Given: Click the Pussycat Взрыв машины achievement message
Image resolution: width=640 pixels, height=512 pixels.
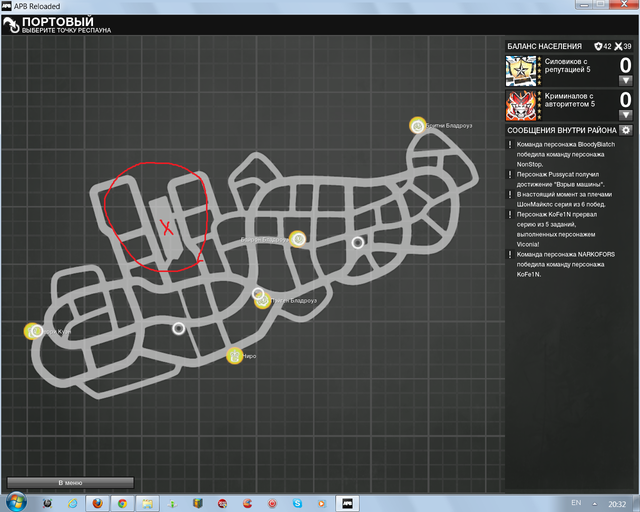Looking at the screenshot, I should tap(561, 179).
